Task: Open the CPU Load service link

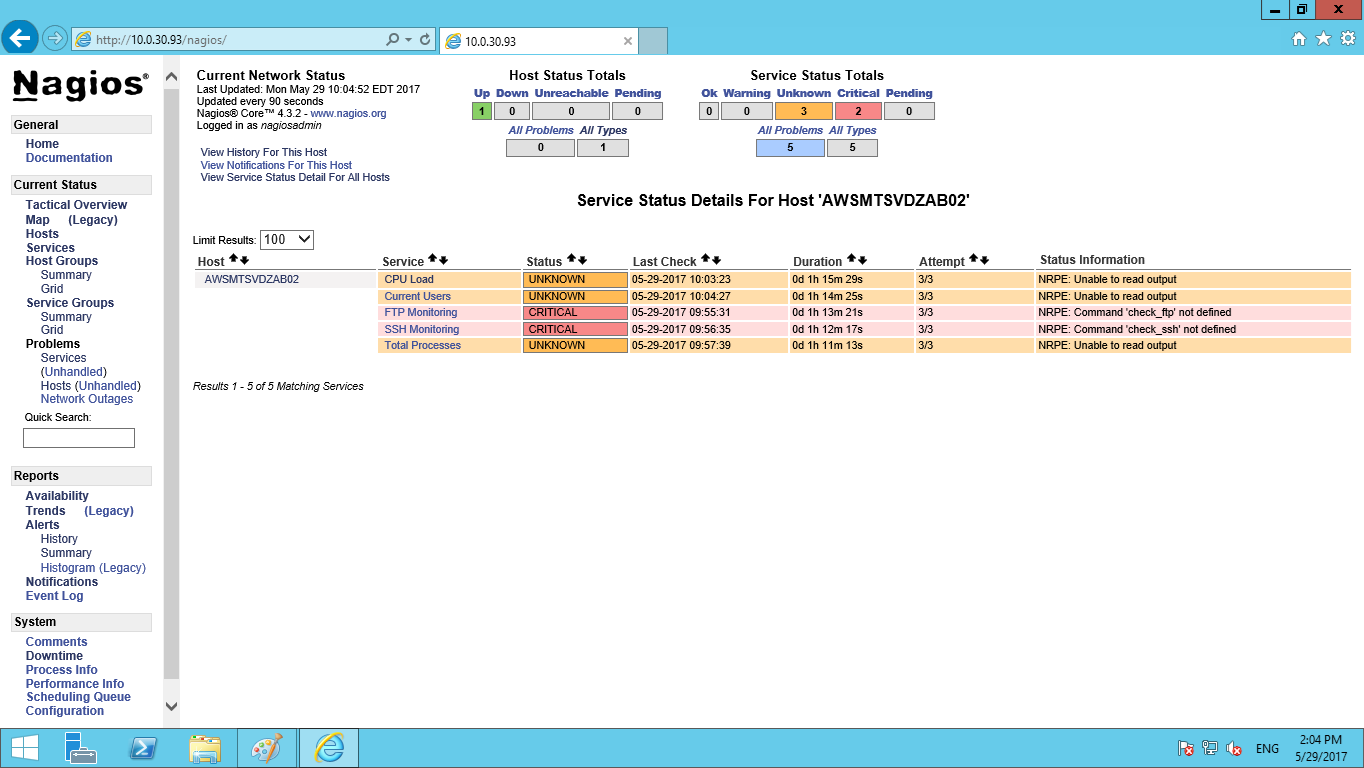Action: (409, 279)
